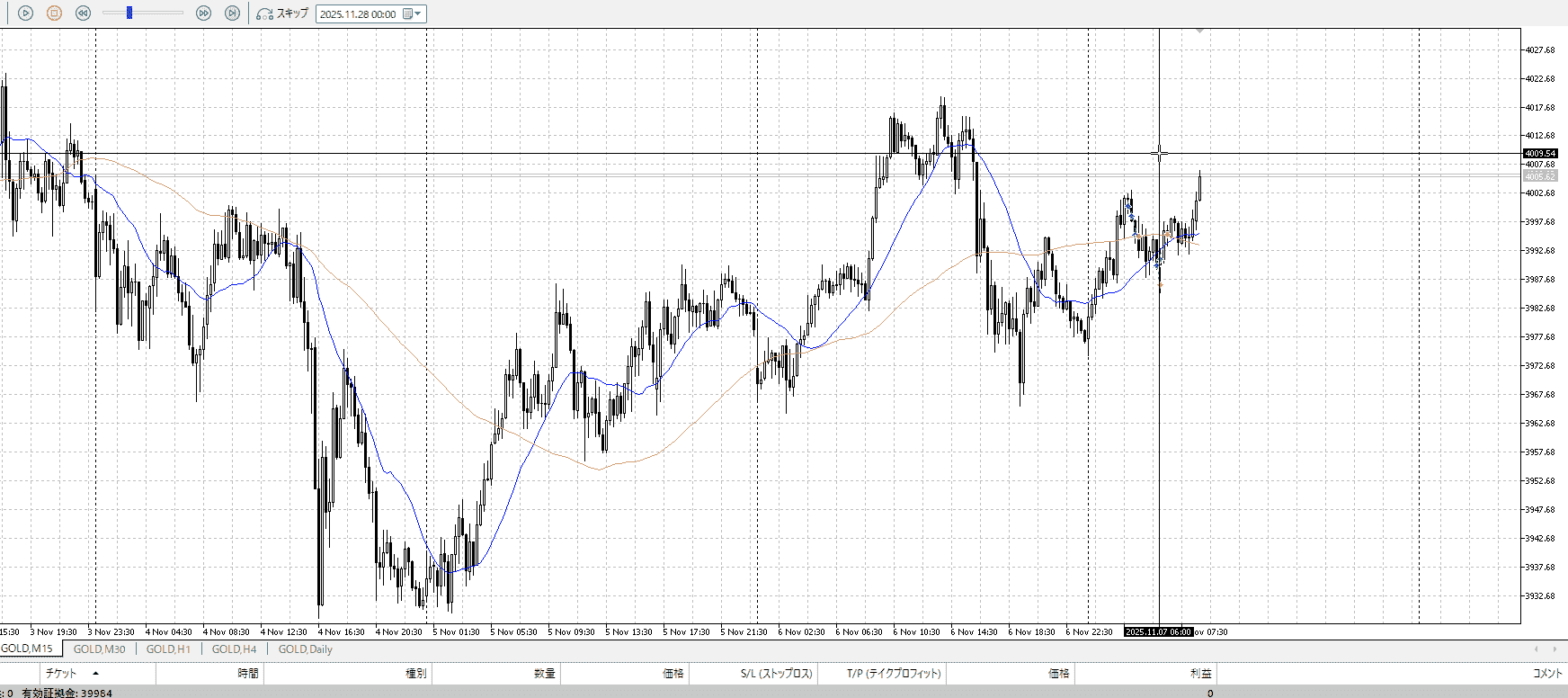Click the playback speed slider handle
This screenshot has height=698, width=1568.
[129, 13]
